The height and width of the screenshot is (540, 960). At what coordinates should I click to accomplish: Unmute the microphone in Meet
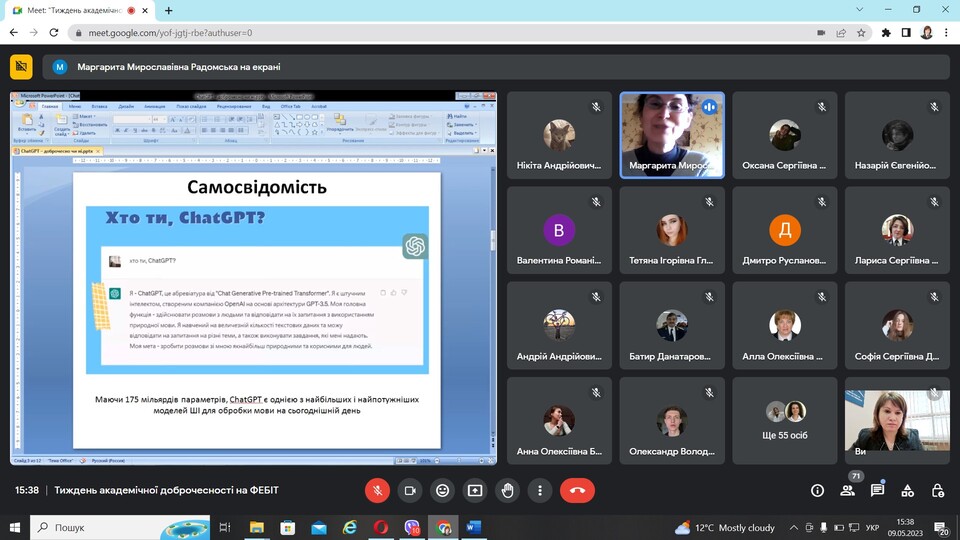pos(377,490)
